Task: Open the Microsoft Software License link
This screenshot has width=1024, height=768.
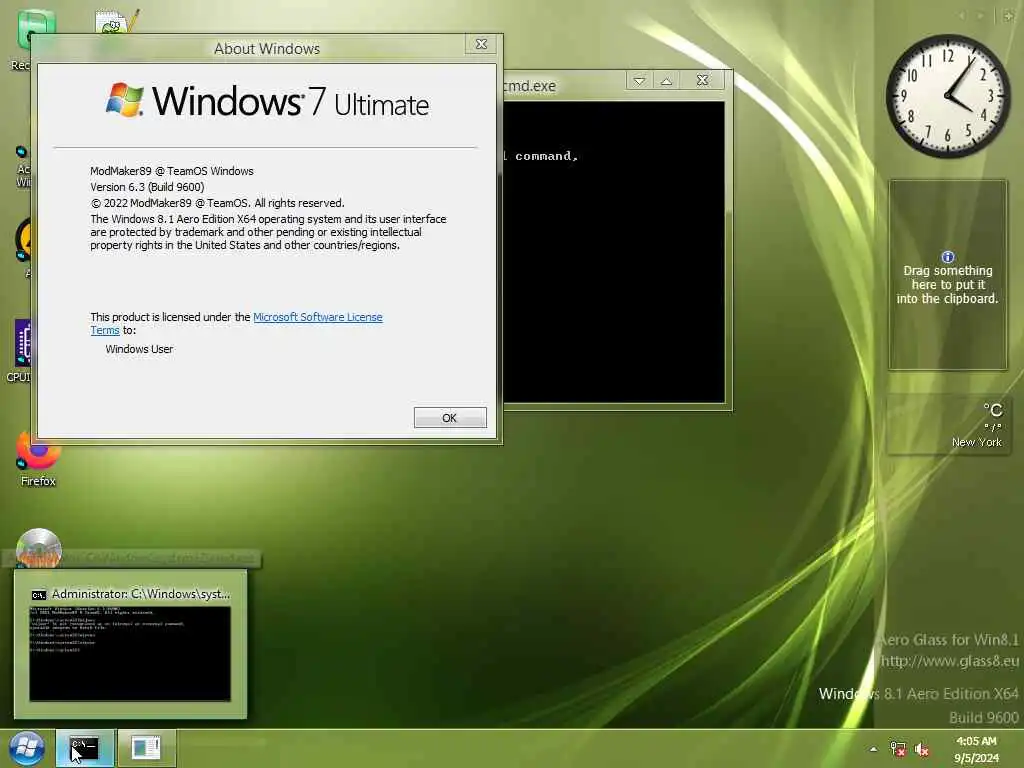Action: click(x=317, y=317)
